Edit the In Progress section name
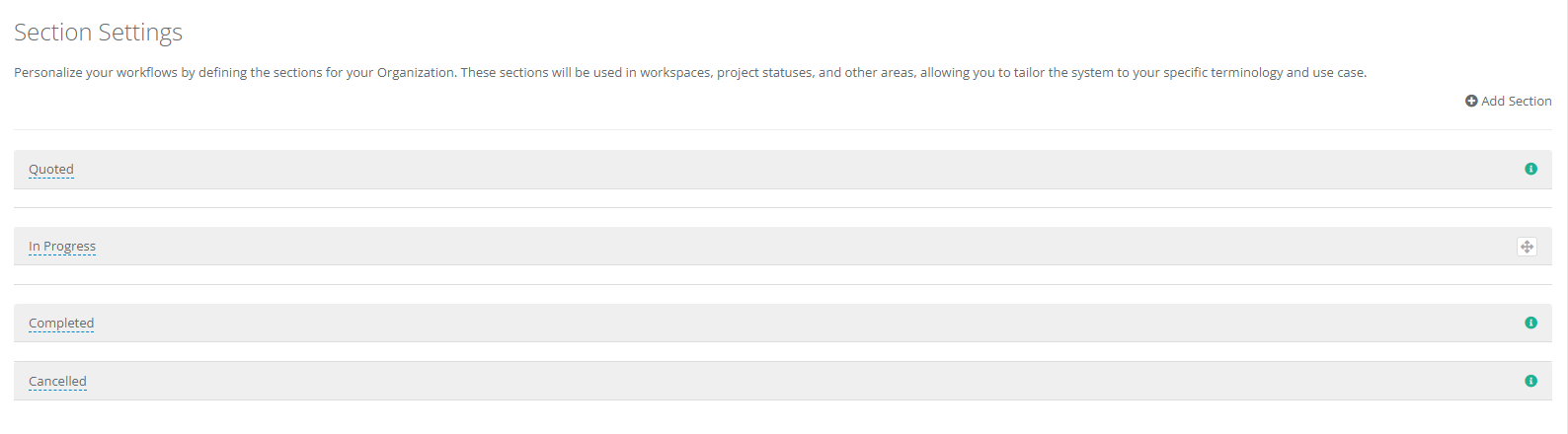The width and height of the screenshot is (1568, 434). pyautogui.click(x=62, y=247)
